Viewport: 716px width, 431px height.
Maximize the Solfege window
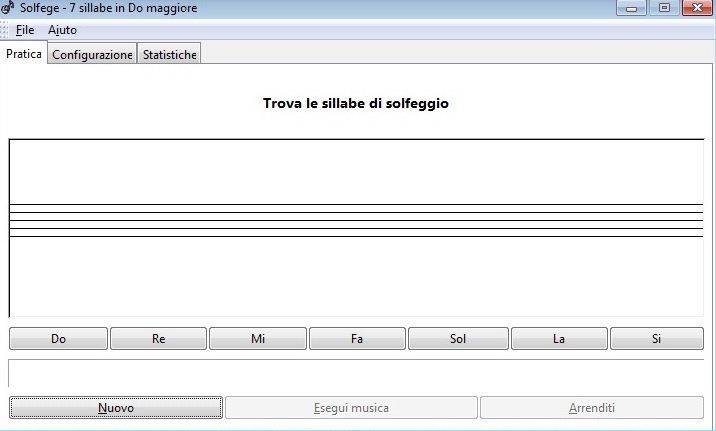coord(664,8)
